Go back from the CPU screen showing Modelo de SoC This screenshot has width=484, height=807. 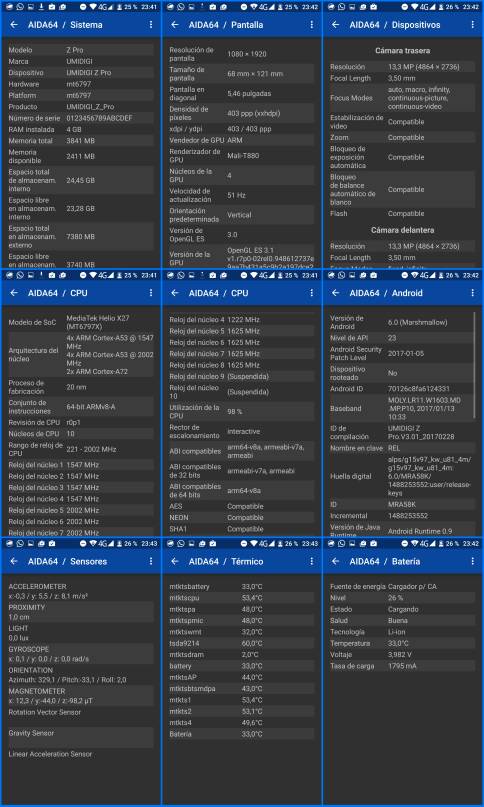click(x=14, y=293)
